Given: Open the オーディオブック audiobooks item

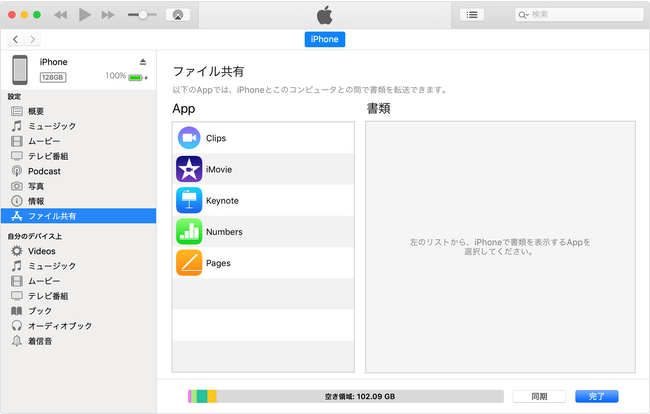Looking at the screenshot, I should pos(78,326).
